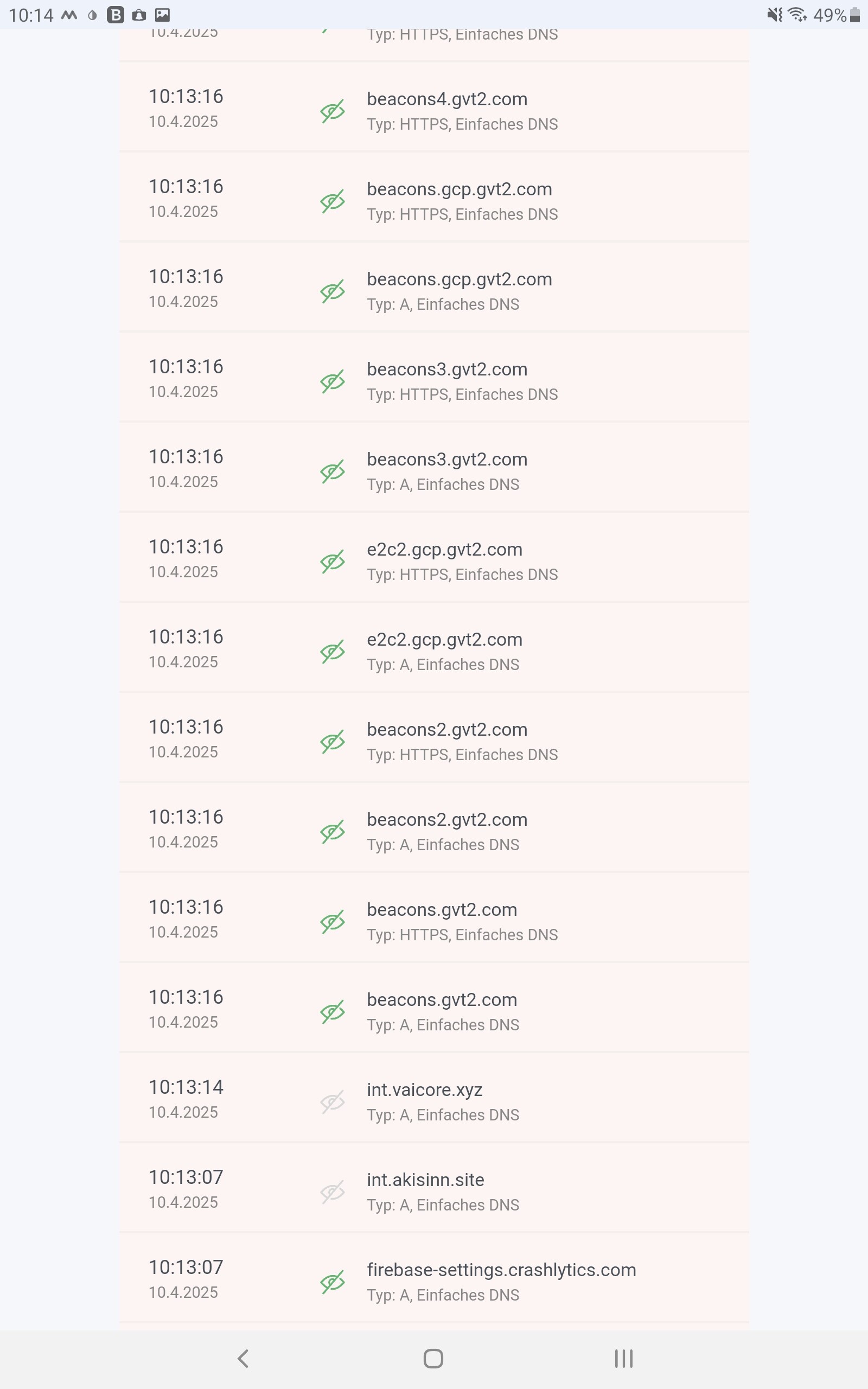Tap the 10:13:14 timestamp
The width and height of the screenshot is (868, 1389).
pos(186,1087)
